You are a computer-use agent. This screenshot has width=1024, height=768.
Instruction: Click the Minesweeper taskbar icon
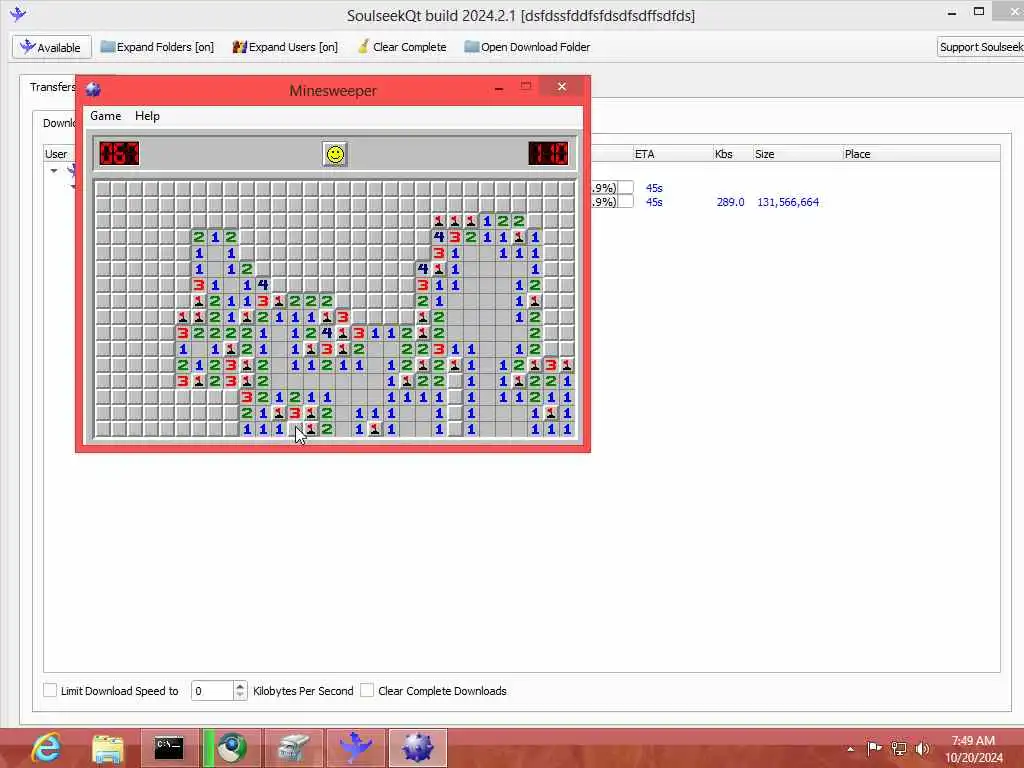(x=418, y=748)
